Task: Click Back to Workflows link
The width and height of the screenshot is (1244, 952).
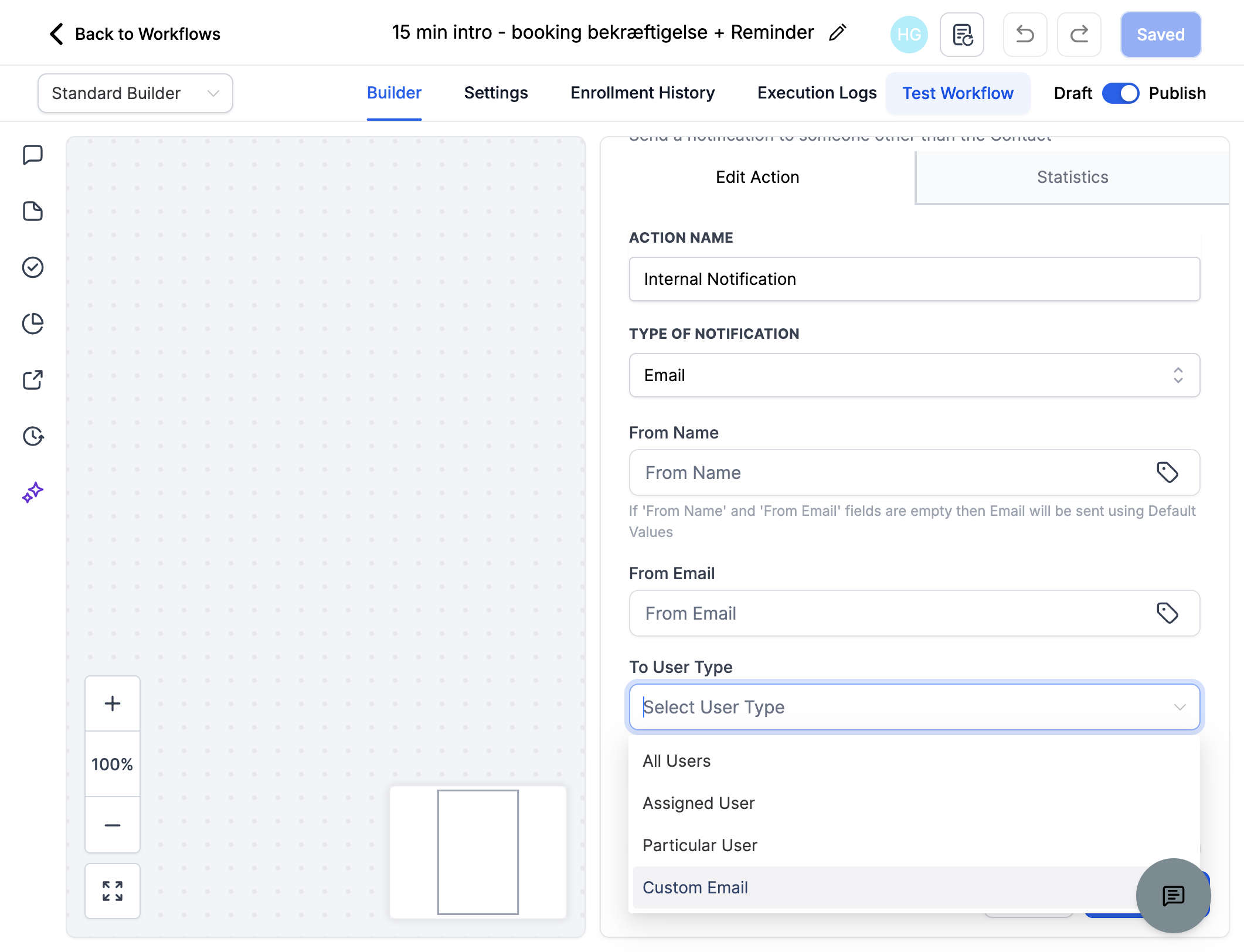Action: click(148, 34)
